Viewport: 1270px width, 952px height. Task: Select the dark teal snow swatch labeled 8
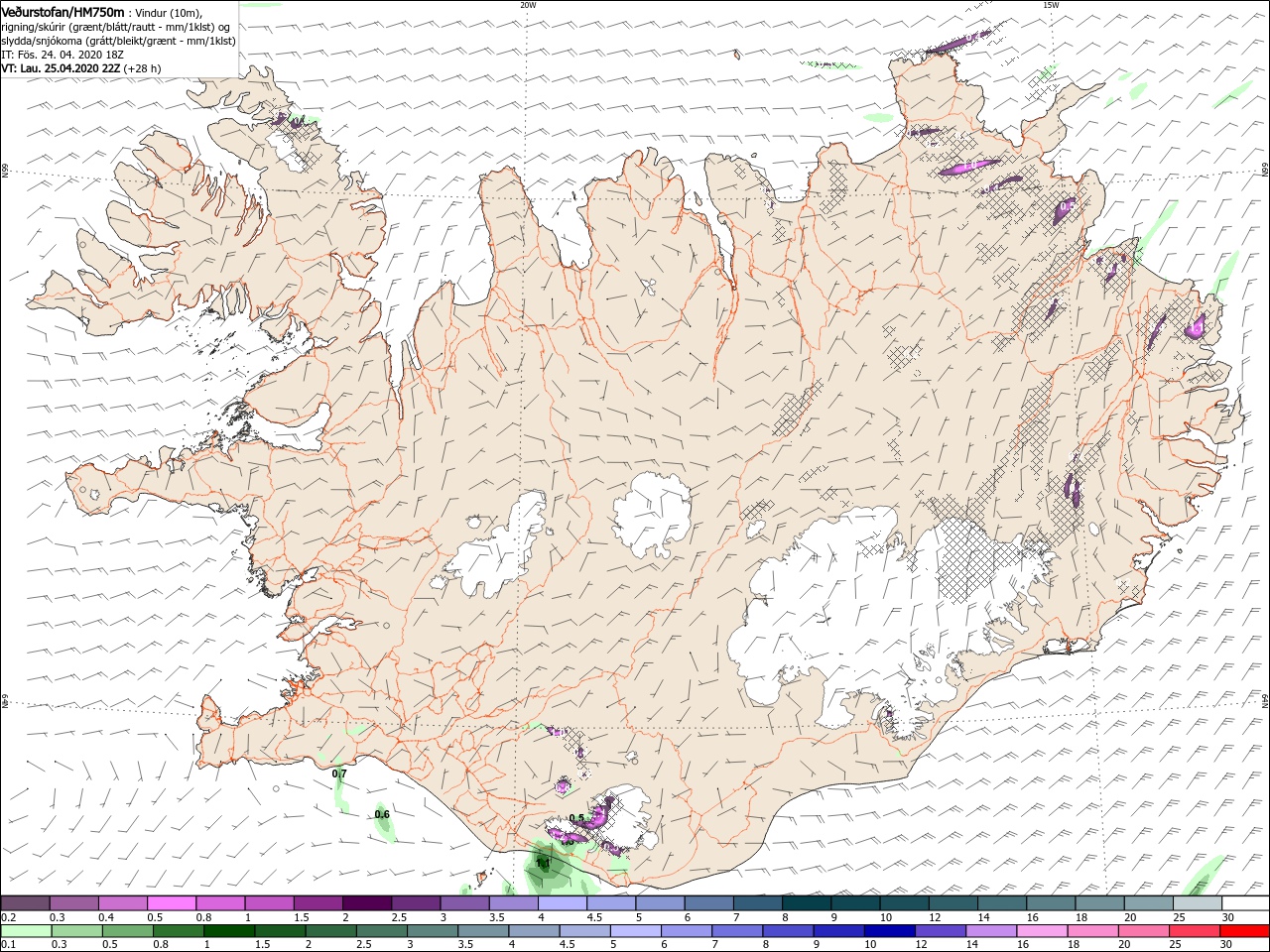[806, 903]
